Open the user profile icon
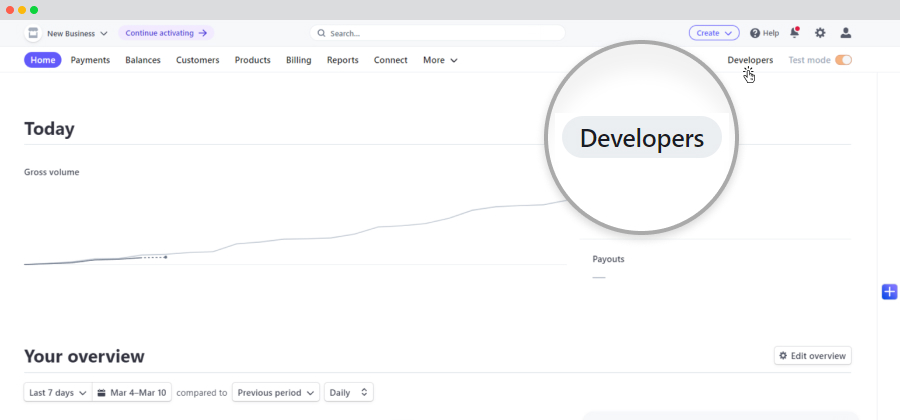 click(x=845, y=33)
